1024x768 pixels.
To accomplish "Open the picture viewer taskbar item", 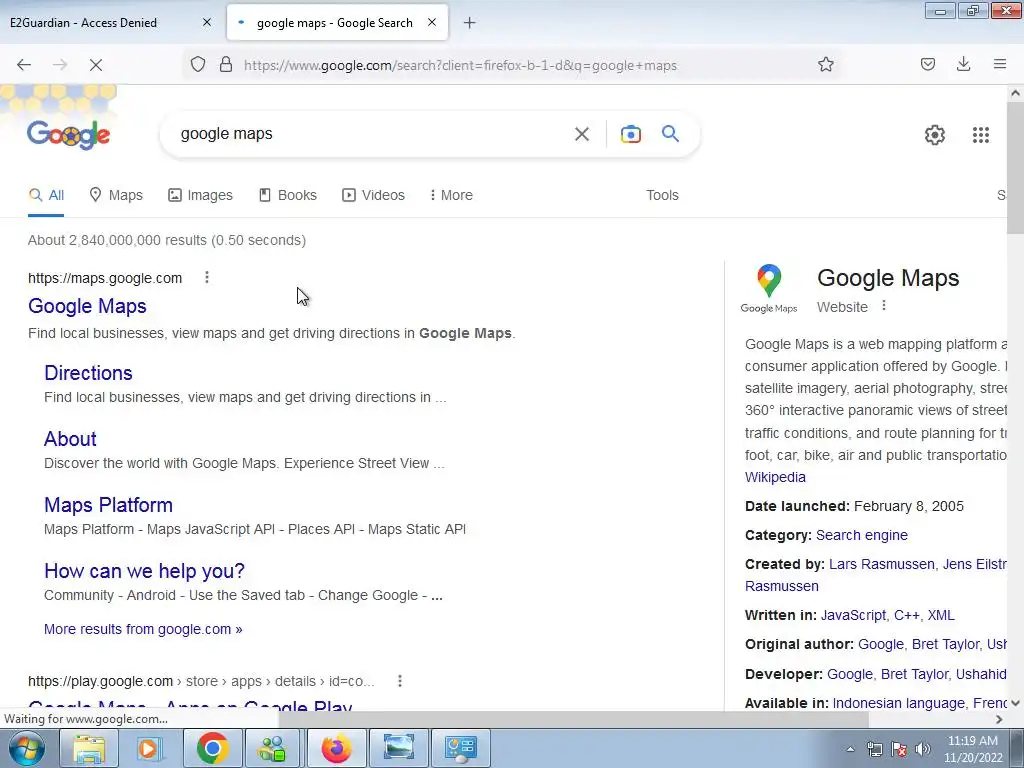I will coord(398,748).
